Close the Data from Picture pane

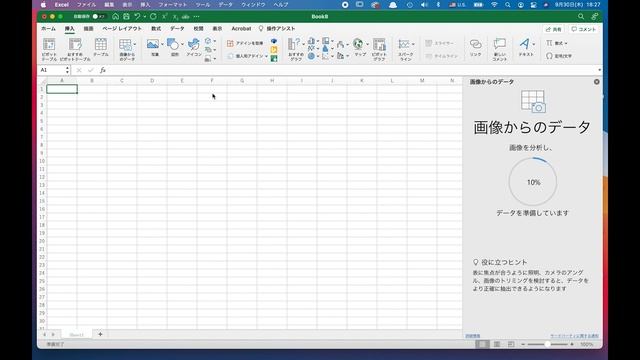pyautogui.click(x=596, y=82)
